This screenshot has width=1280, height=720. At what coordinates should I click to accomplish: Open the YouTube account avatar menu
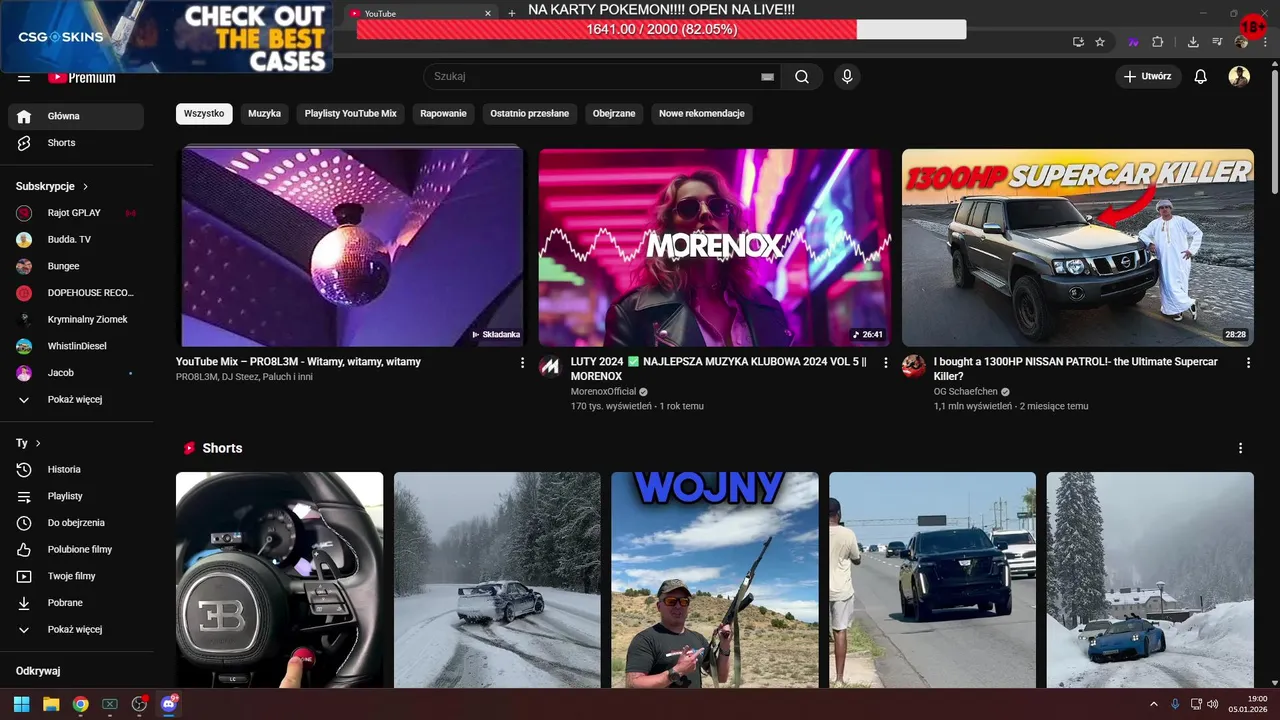click(1239, 76)
